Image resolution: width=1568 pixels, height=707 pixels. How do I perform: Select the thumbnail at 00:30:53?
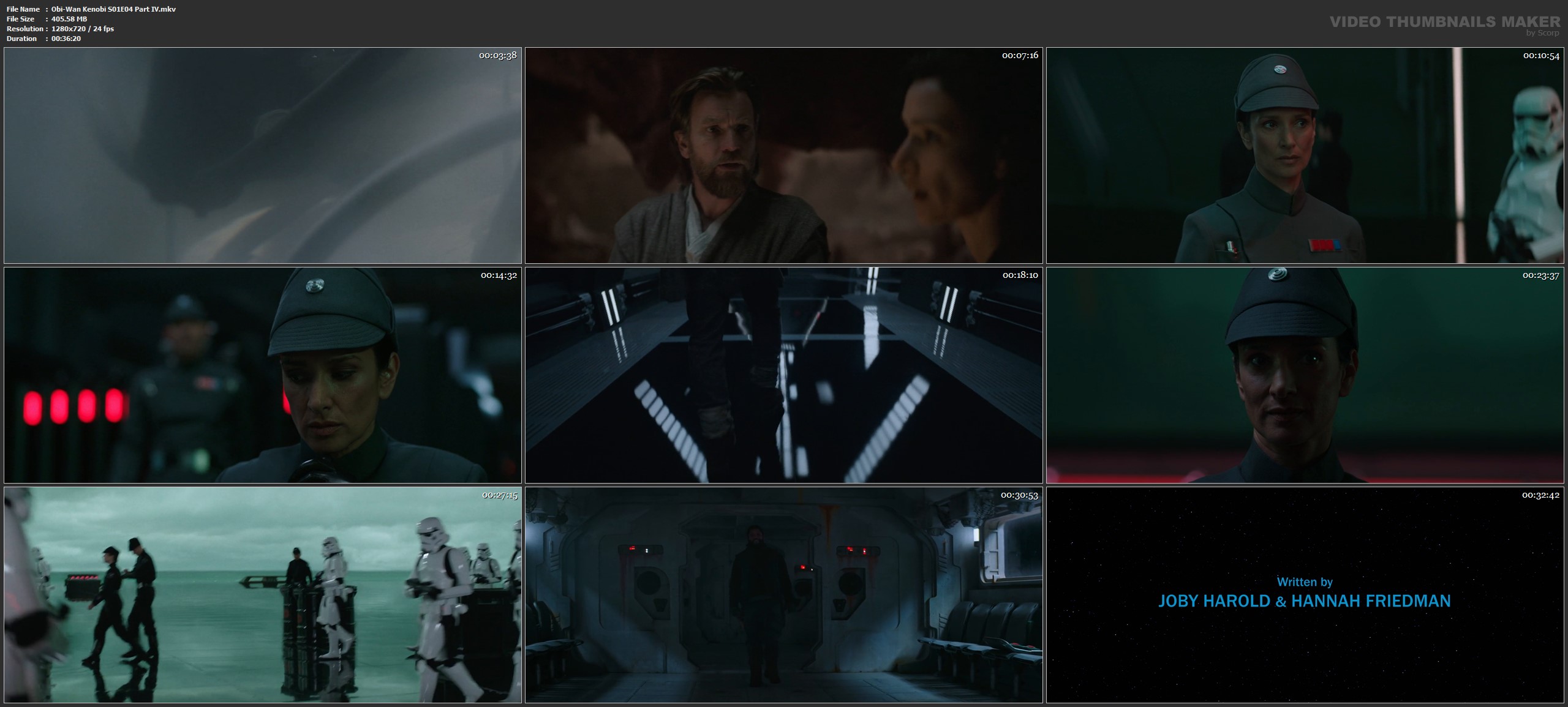point(783,595)
